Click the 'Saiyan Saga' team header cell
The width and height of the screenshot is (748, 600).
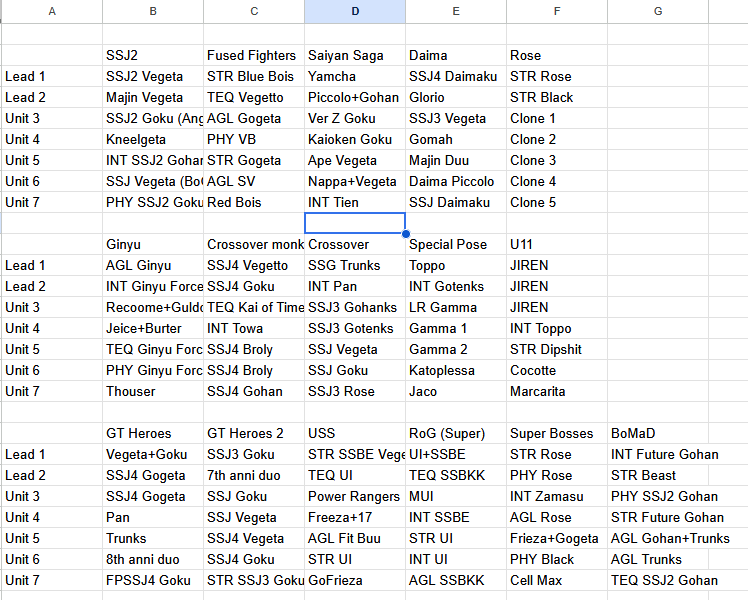point(355,55)
